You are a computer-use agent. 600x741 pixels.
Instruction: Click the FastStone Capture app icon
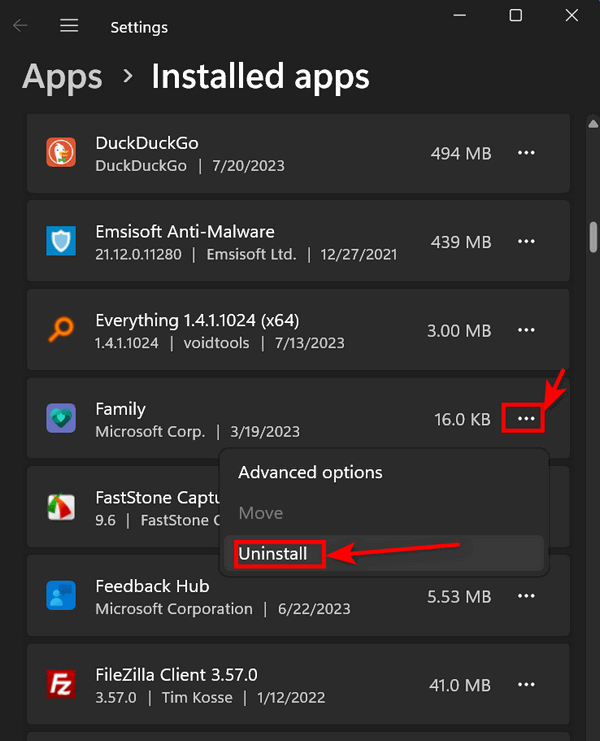point(61,507)
